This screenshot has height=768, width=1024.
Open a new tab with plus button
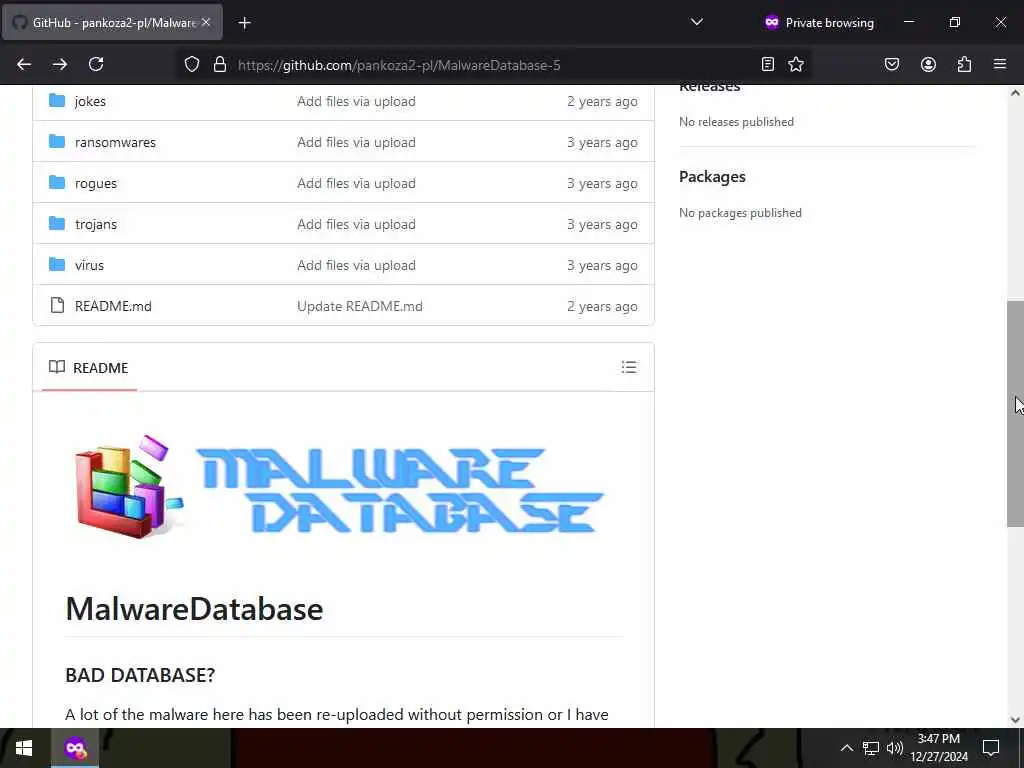point(244,23)
